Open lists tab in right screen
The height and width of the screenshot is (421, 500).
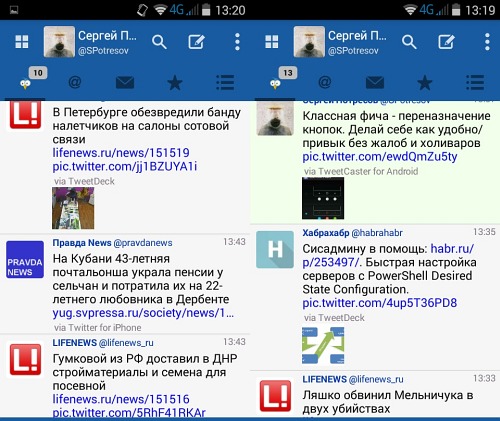[x=475, y=82]
